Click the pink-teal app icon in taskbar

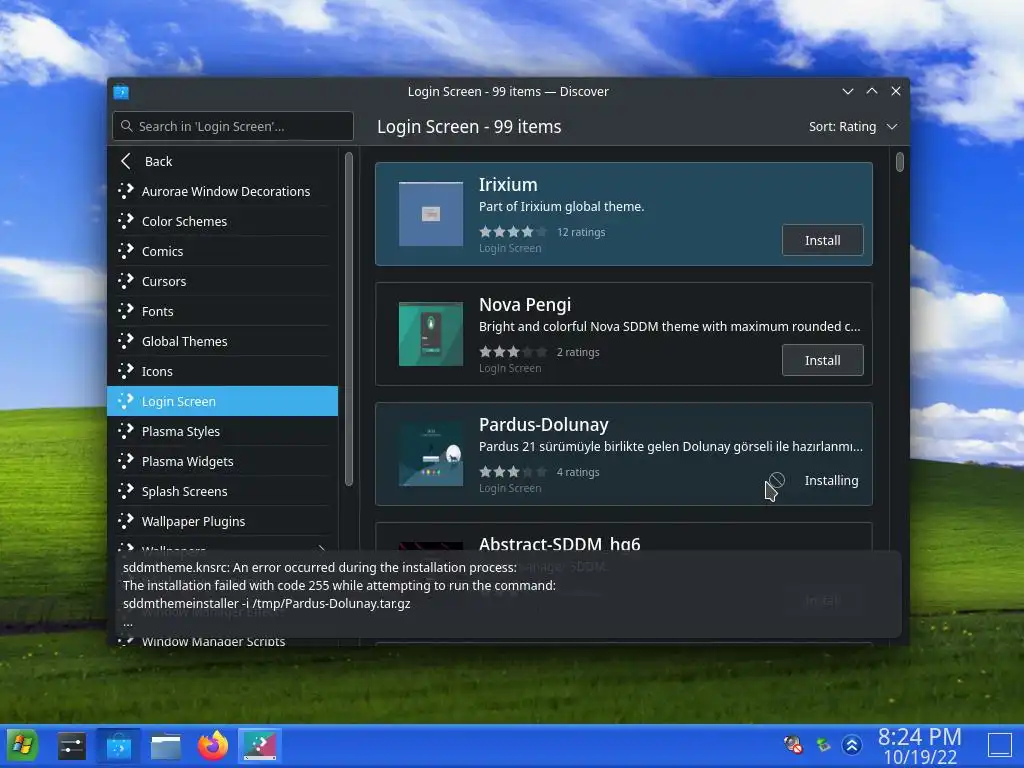260,746
